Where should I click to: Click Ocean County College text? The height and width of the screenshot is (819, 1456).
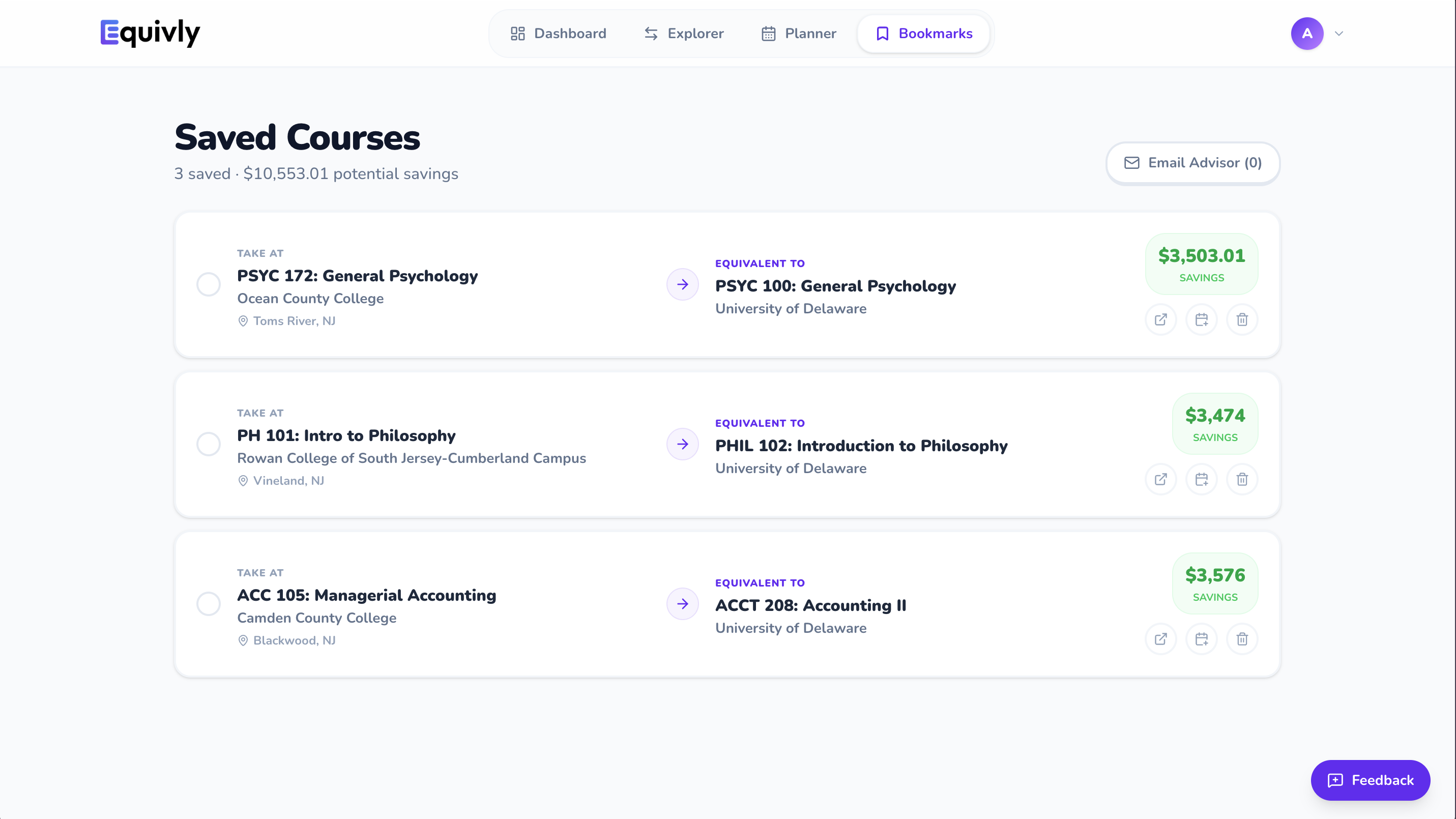(x=310, y=299)
